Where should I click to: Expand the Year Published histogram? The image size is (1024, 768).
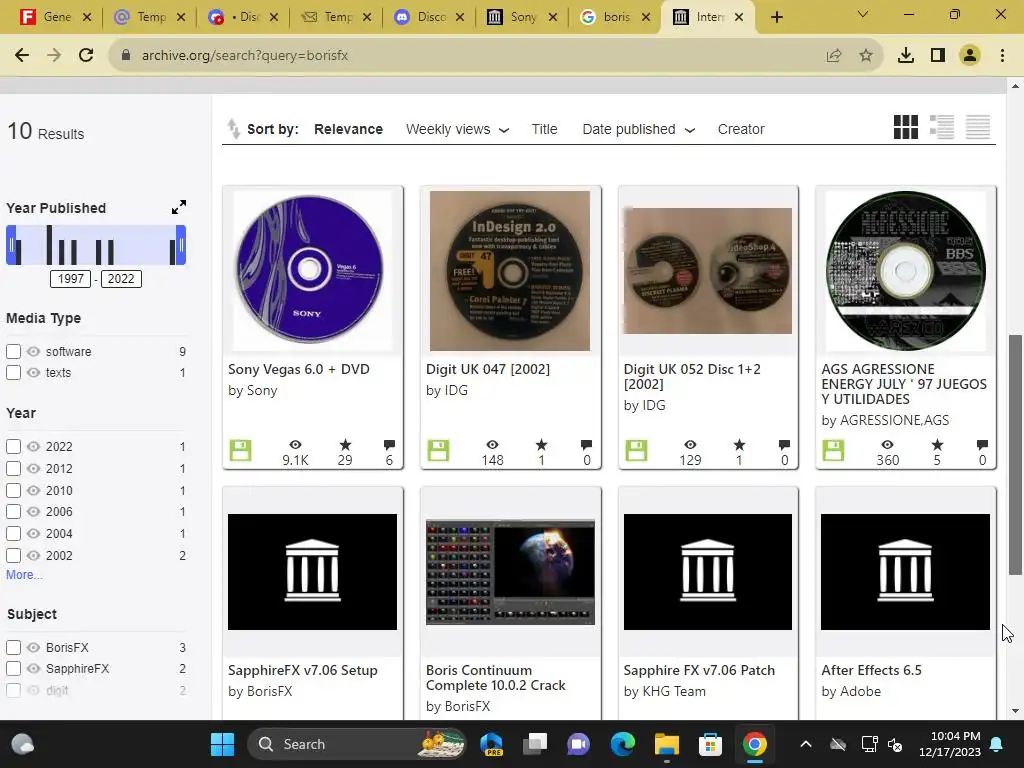coord(178,208)
